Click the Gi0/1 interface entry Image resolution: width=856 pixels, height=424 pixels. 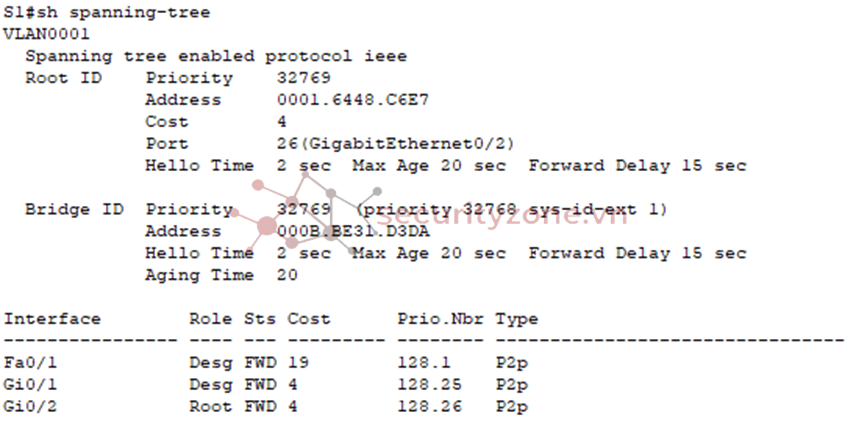[31, 385]
